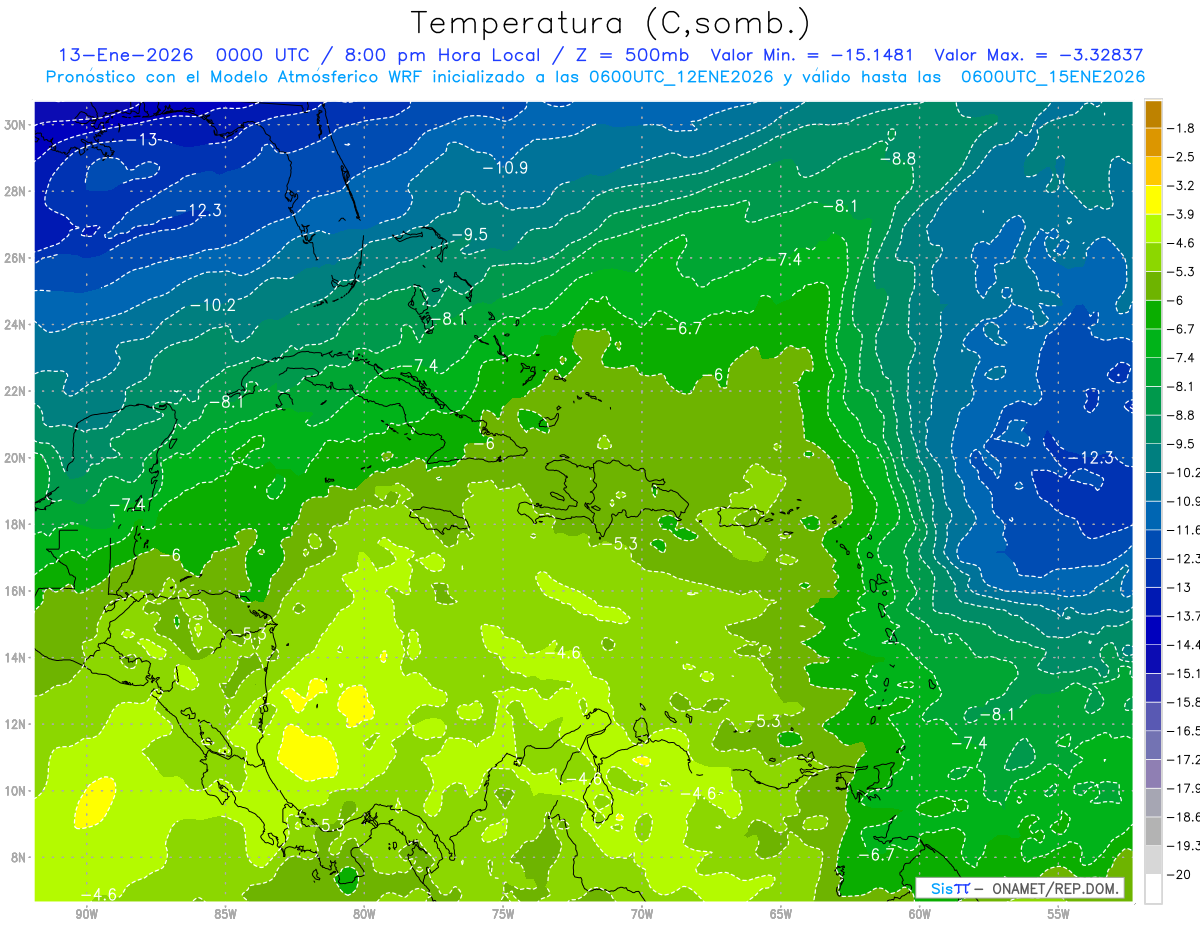Click contour label "-12.3" in the eastern Atlantic region

[1090, 457]
